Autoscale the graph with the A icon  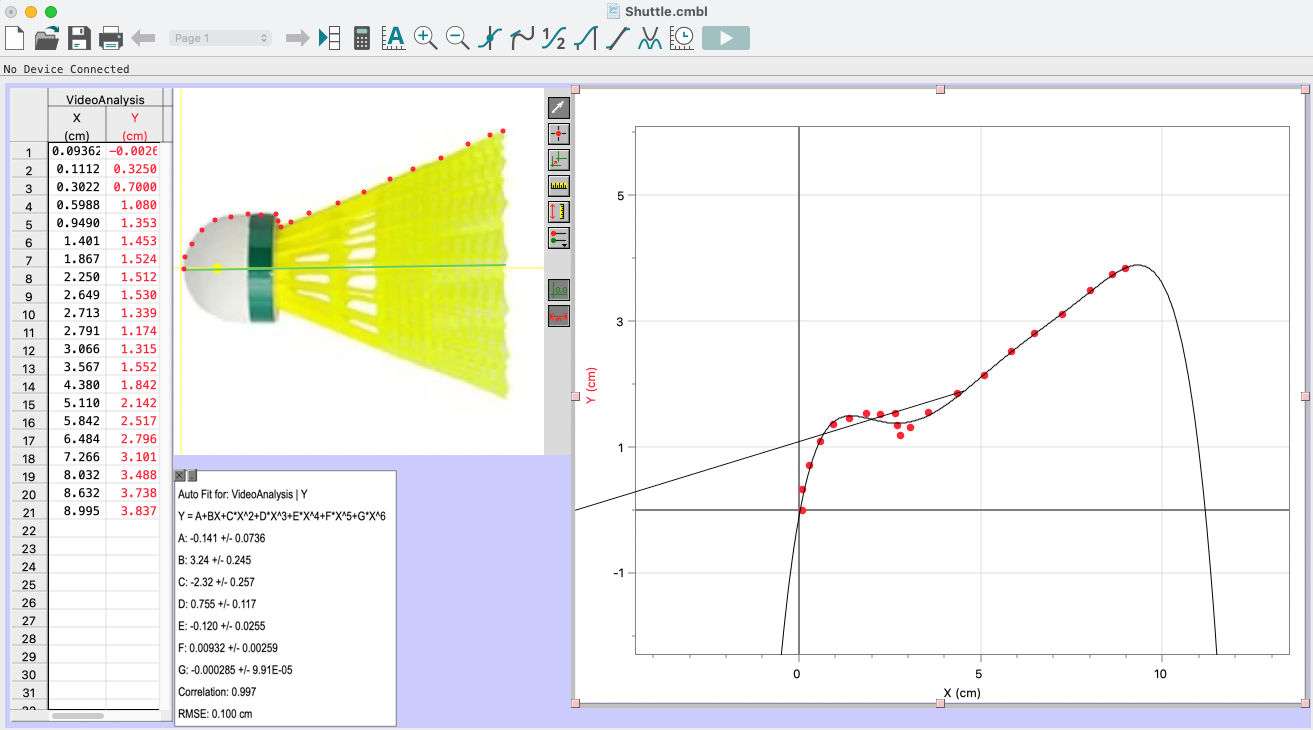point(394,38)
